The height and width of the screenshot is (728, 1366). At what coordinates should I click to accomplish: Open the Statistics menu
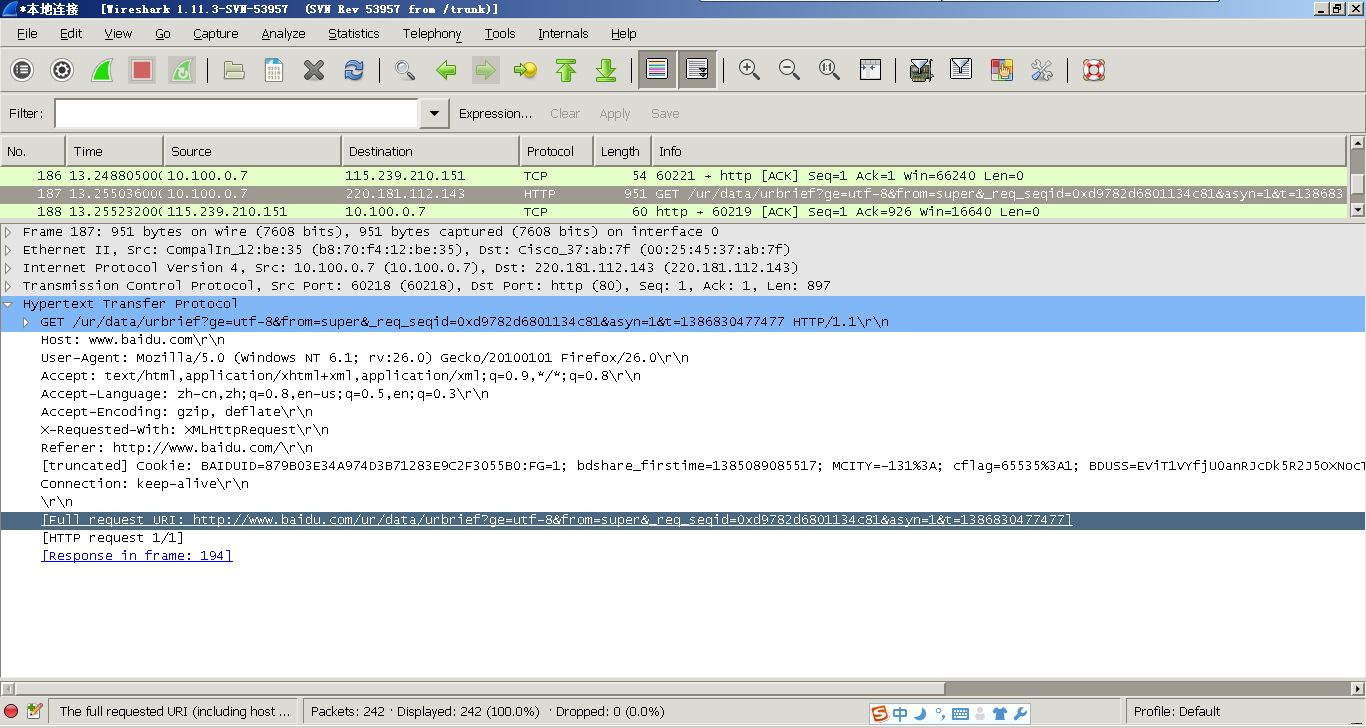[x=353, y=33]
